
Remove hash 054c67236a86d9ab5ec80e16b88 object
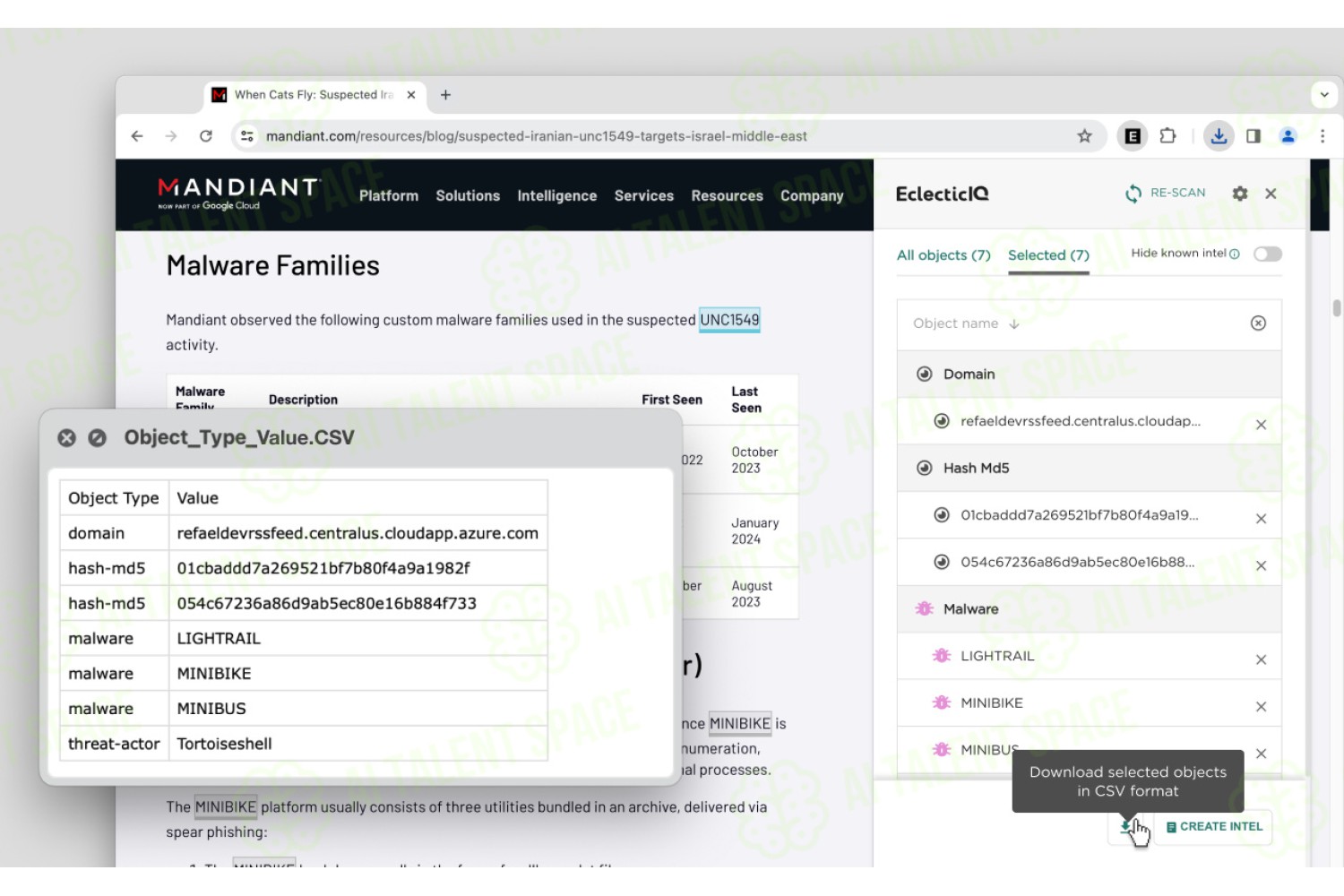(x=1261, y=566)
